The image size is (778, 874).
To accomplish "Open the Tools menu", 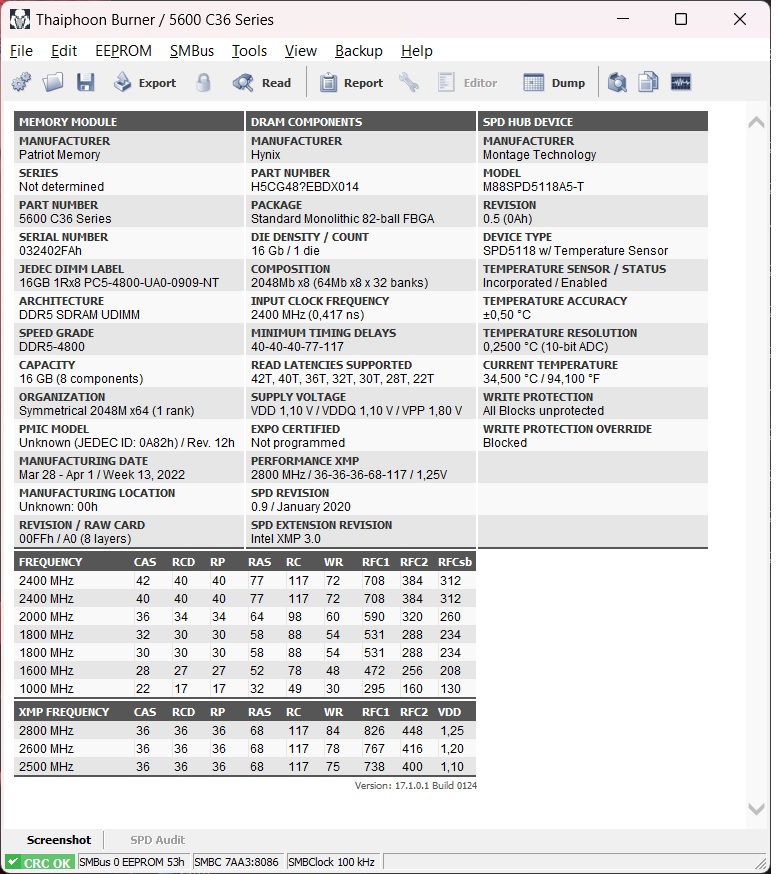I will tap(249, 51).
